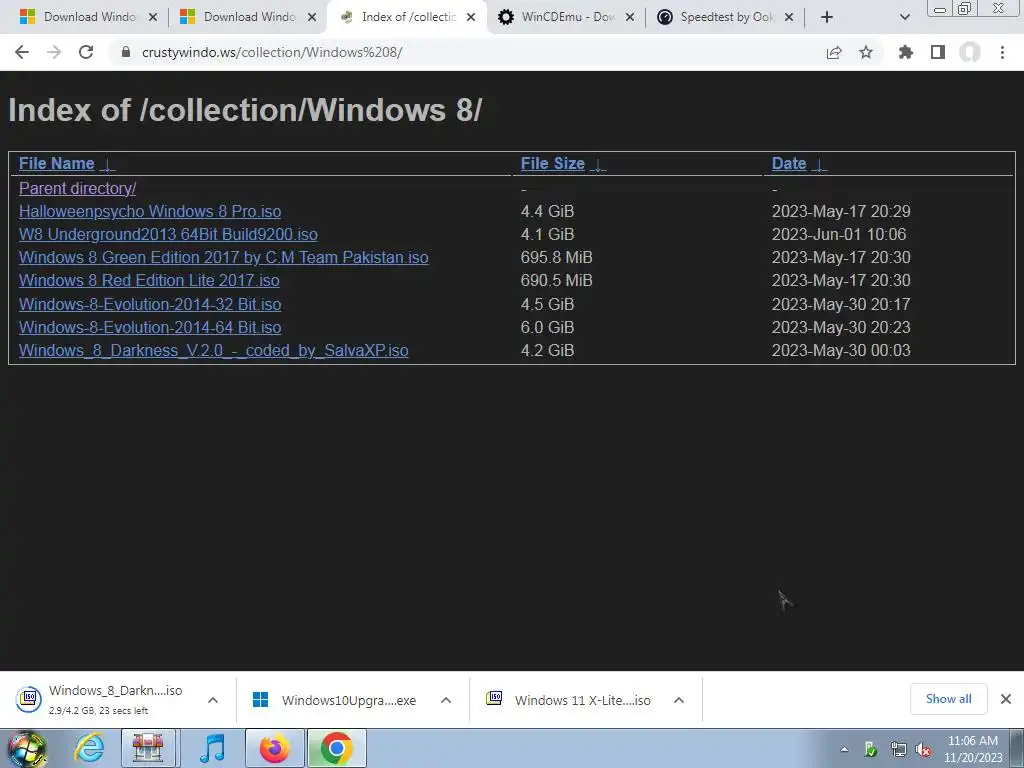The image size is (1024, 768).
Task: Open the Parent directory link
Action: (x=78, y=188)
